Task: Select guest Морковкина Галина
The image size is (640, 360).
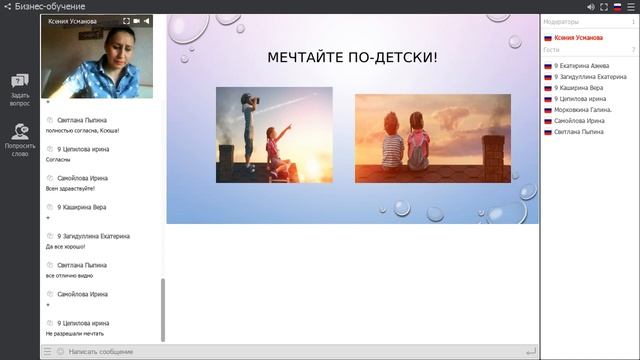Action: (x=583, y=110)
